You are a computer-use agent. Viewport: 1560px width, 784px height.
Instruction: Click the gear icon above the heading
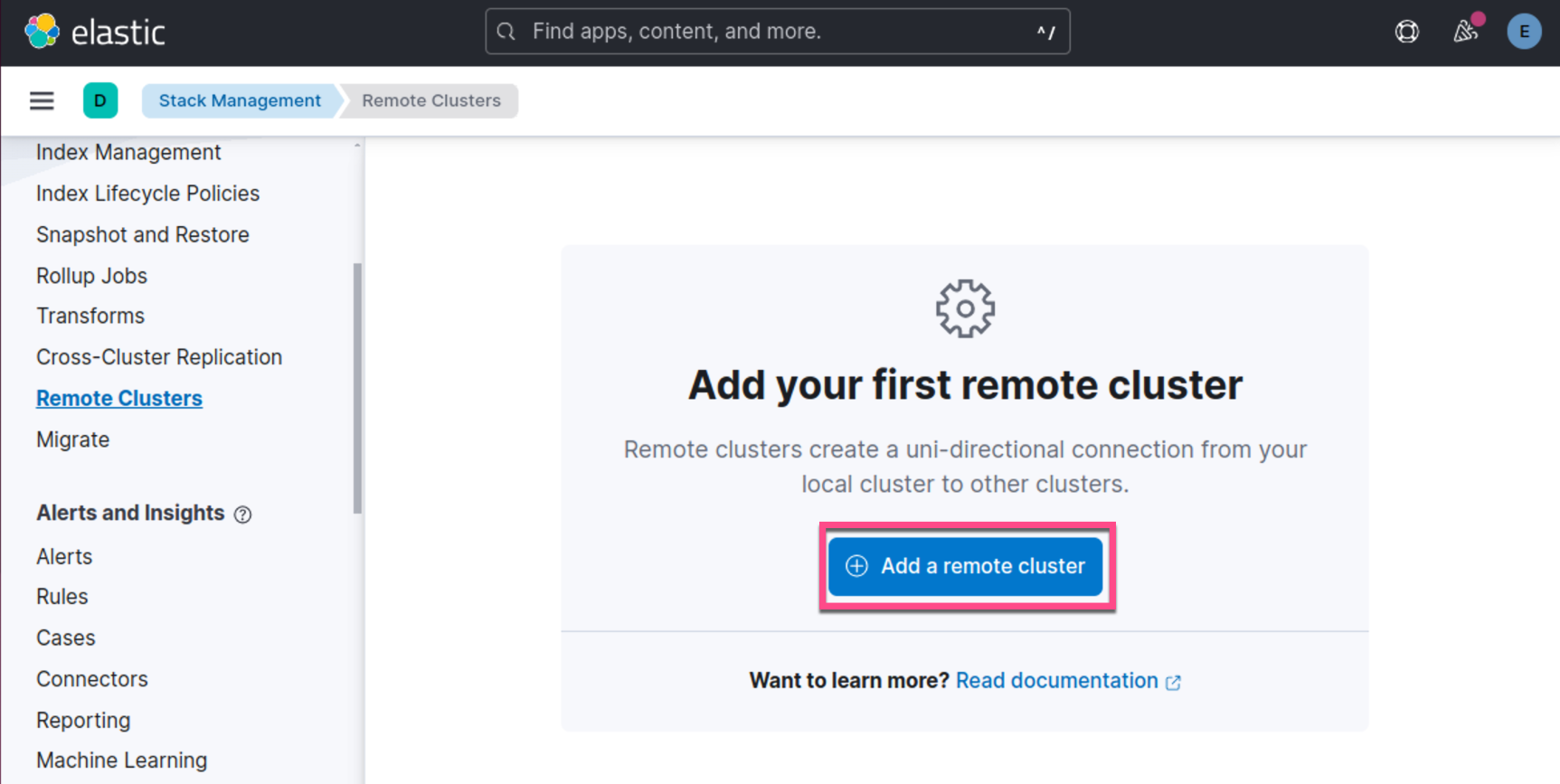pyautogui.click(x=965, y=308)
